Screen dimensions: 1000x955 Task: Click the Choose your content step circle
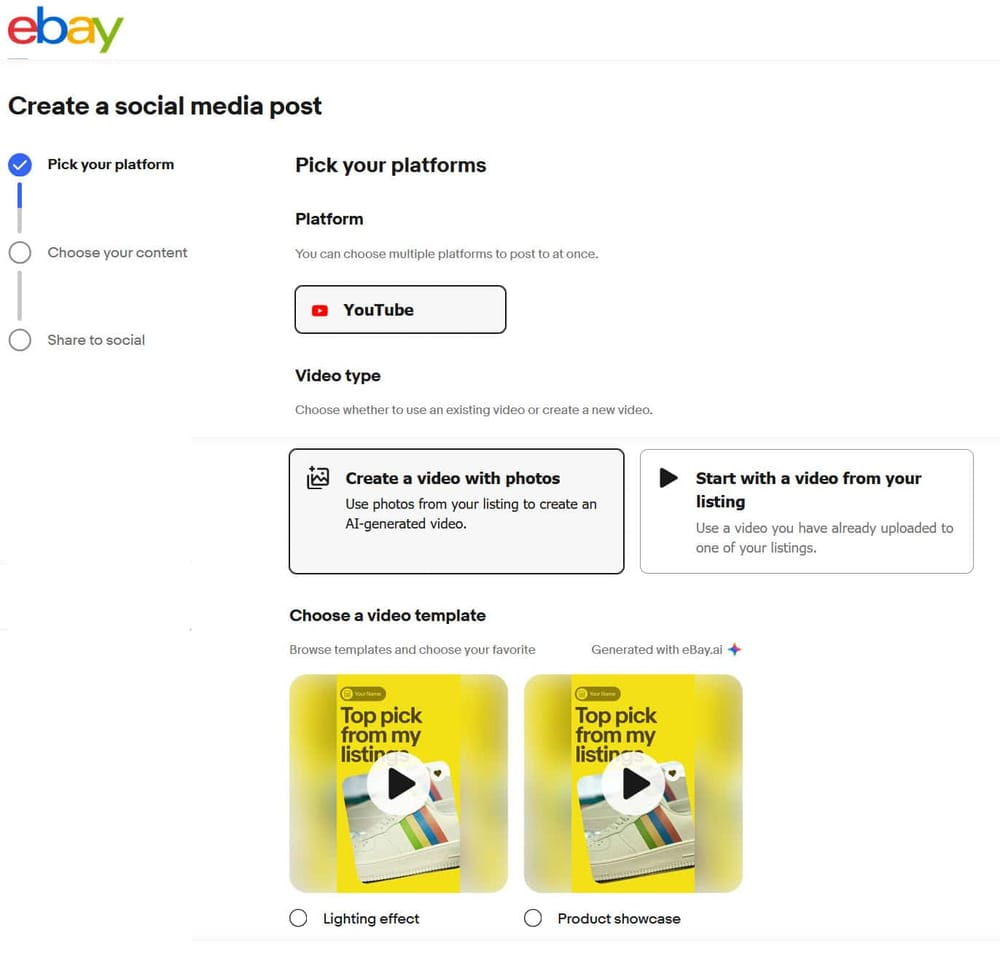pyautogui.click(x=20, y=253)
